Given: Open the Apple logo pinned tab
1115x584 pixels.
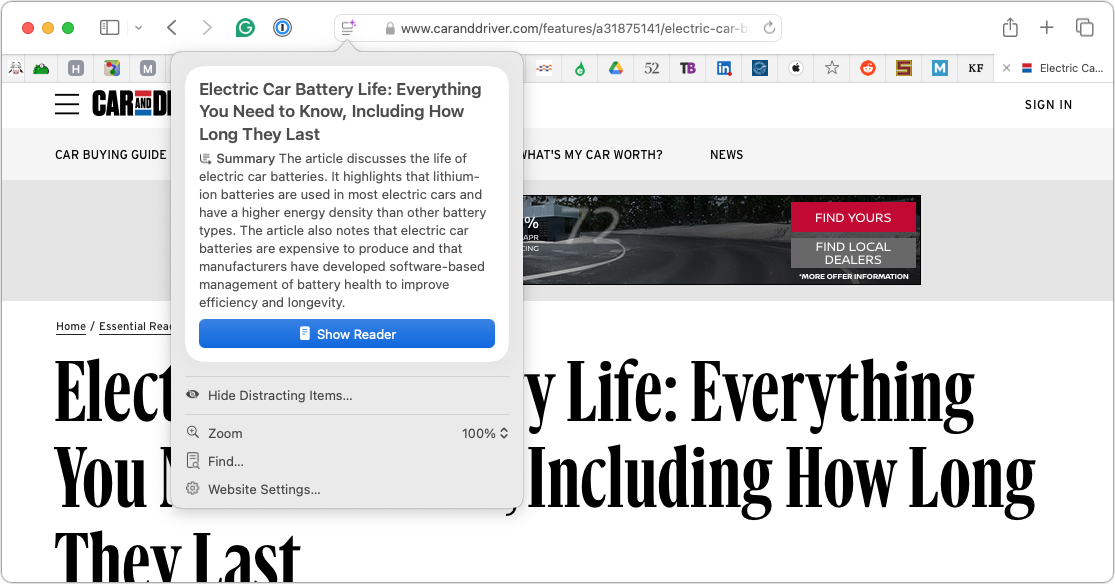Looking at the screenshot, I should coord(796,68).
